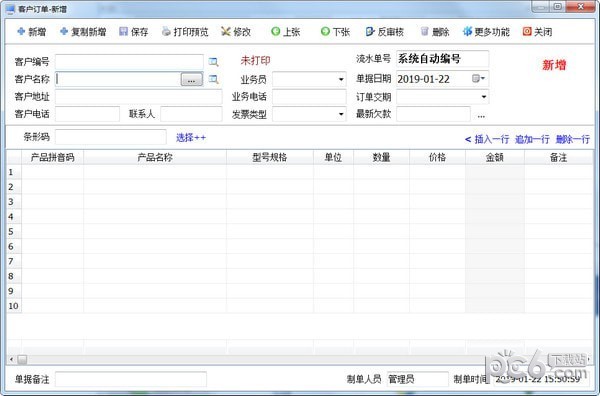Click the 复制新增 toolbar button
The image size is (600, 396).
pos(83,32)
